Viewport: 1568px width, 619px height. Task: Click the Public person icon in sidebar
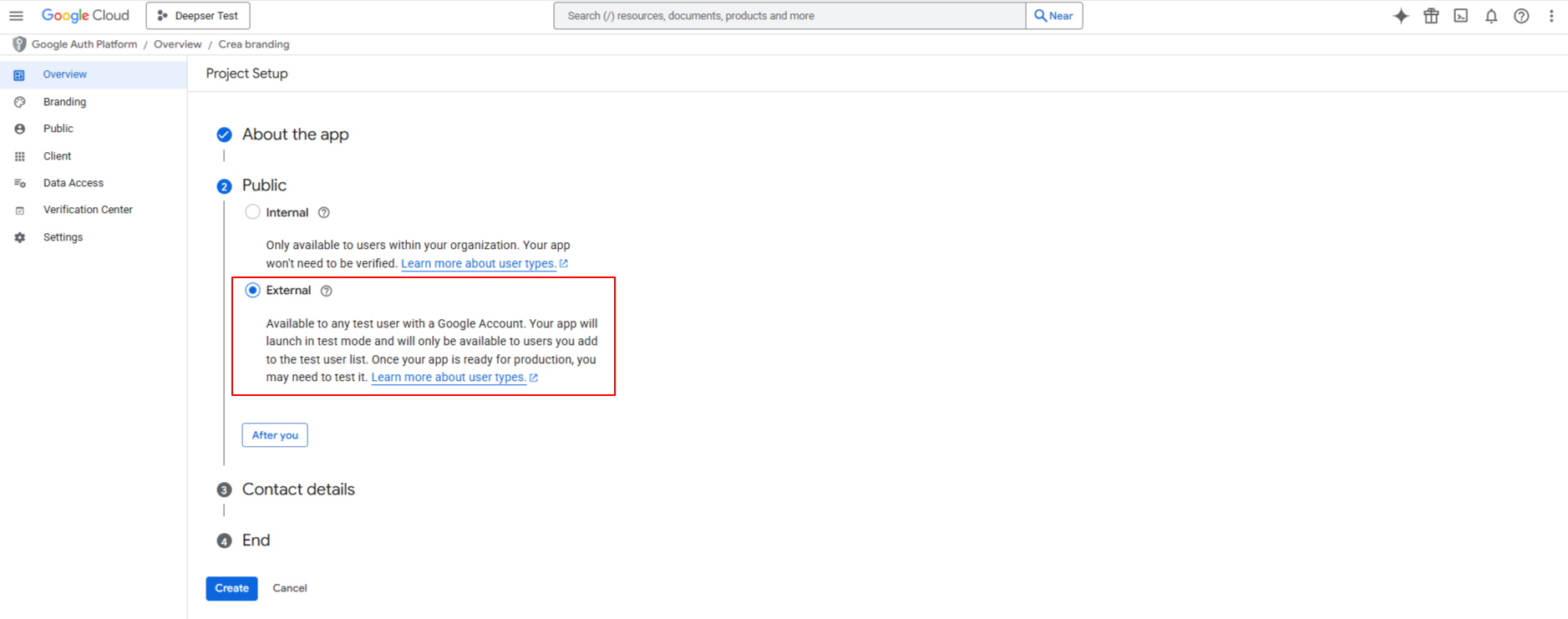[19, 129]
